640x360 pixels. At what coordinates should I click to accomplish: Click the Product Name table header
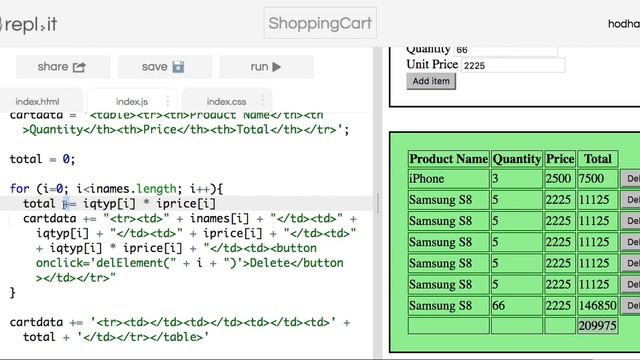point(449,159)
